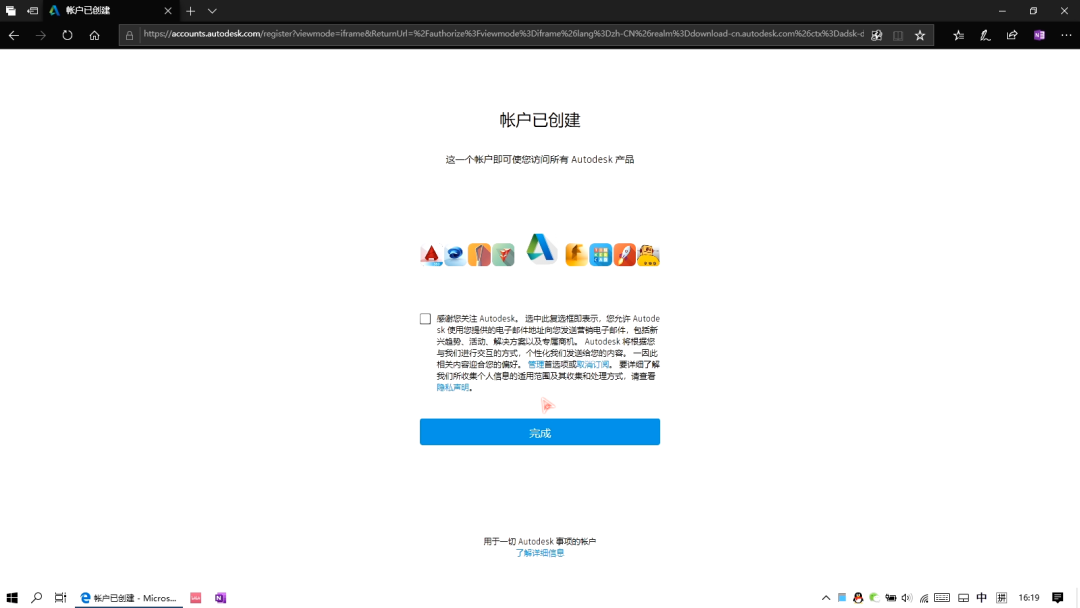Click the browser forward arrow

pos(41,35)
